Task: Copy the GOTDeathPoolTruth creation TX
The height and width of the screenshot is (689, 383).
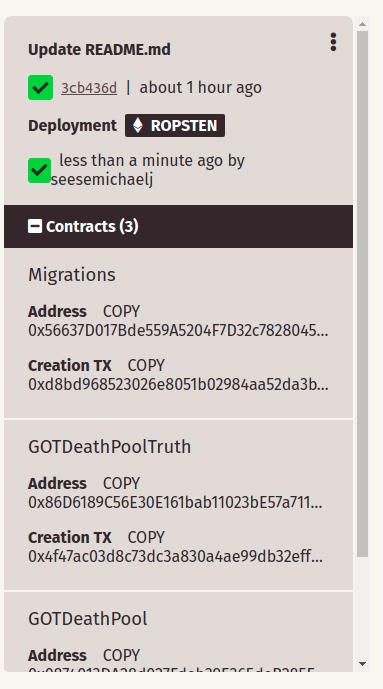Action: coord(146,537)
